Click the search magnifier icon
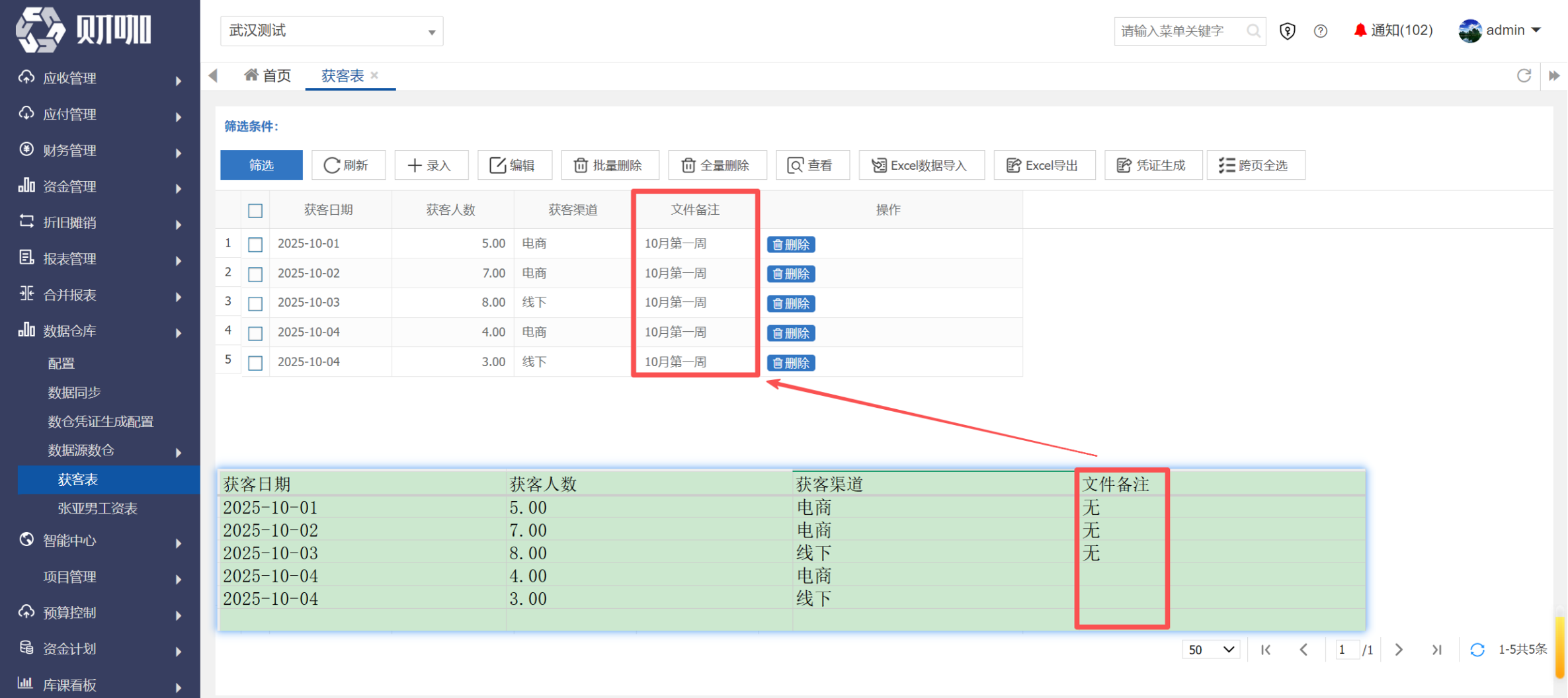 coord(1253,31)
